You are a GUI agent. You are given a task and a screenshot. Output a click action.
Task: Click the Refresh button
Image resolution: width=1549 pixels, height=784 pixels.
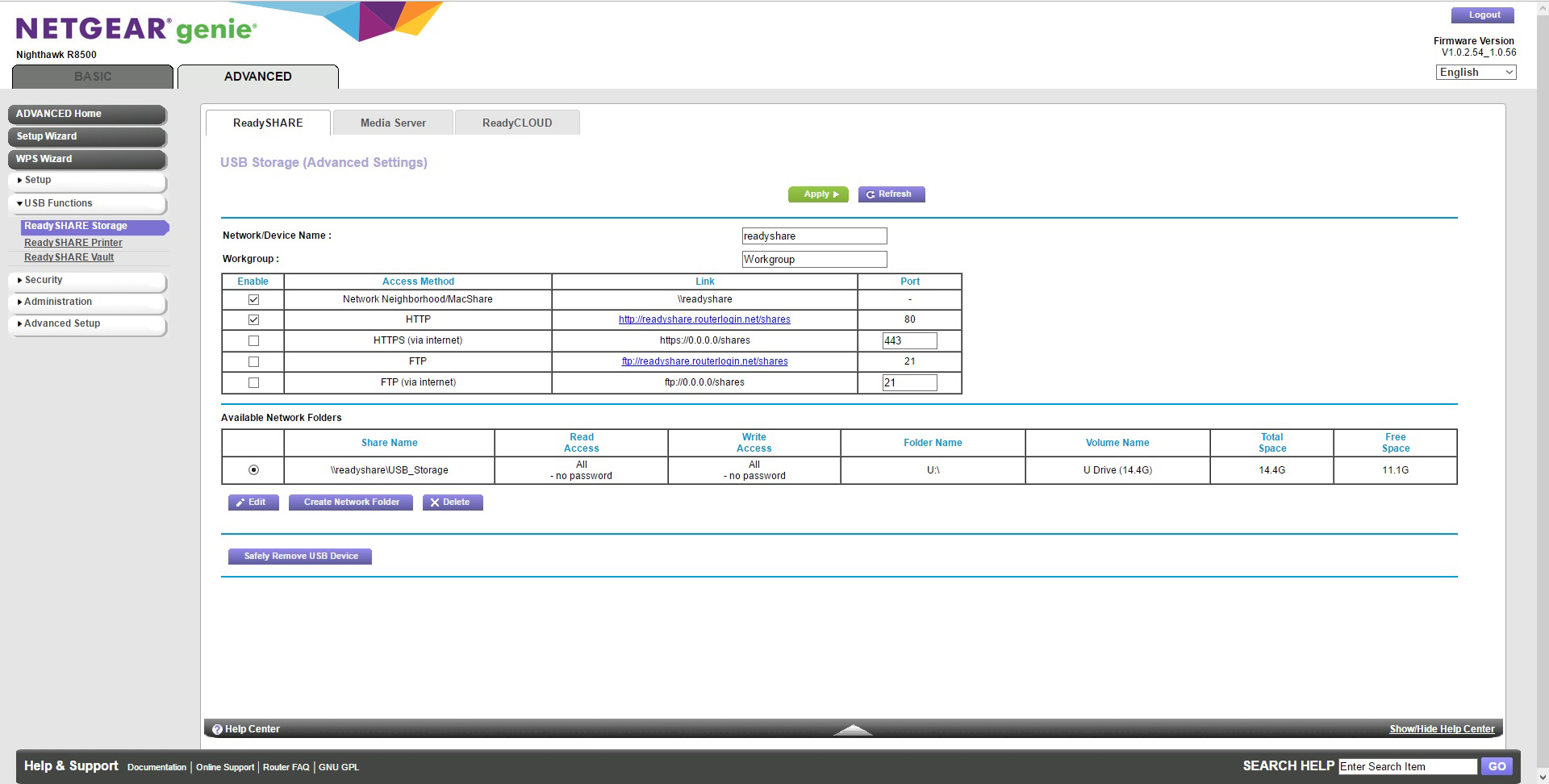[x=891, y=194]
